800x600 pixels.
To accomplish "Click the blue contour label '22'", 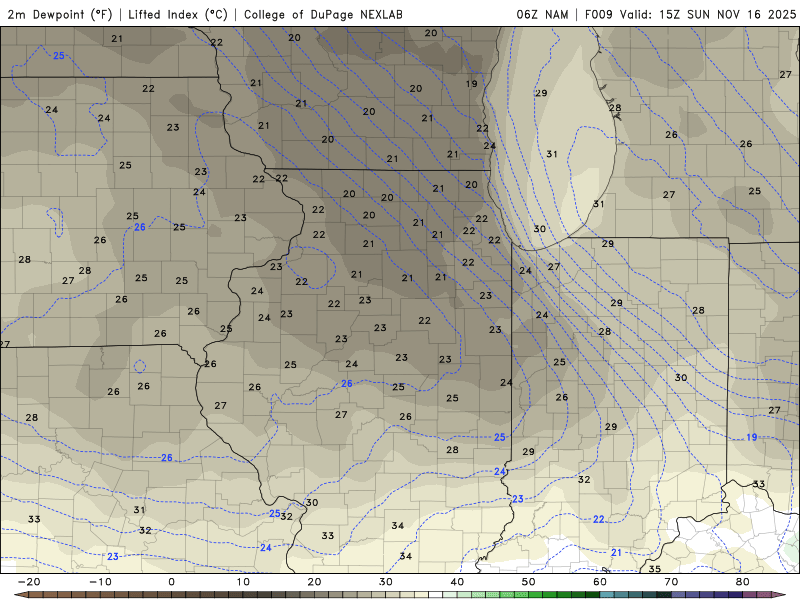I will pos(598,519).
